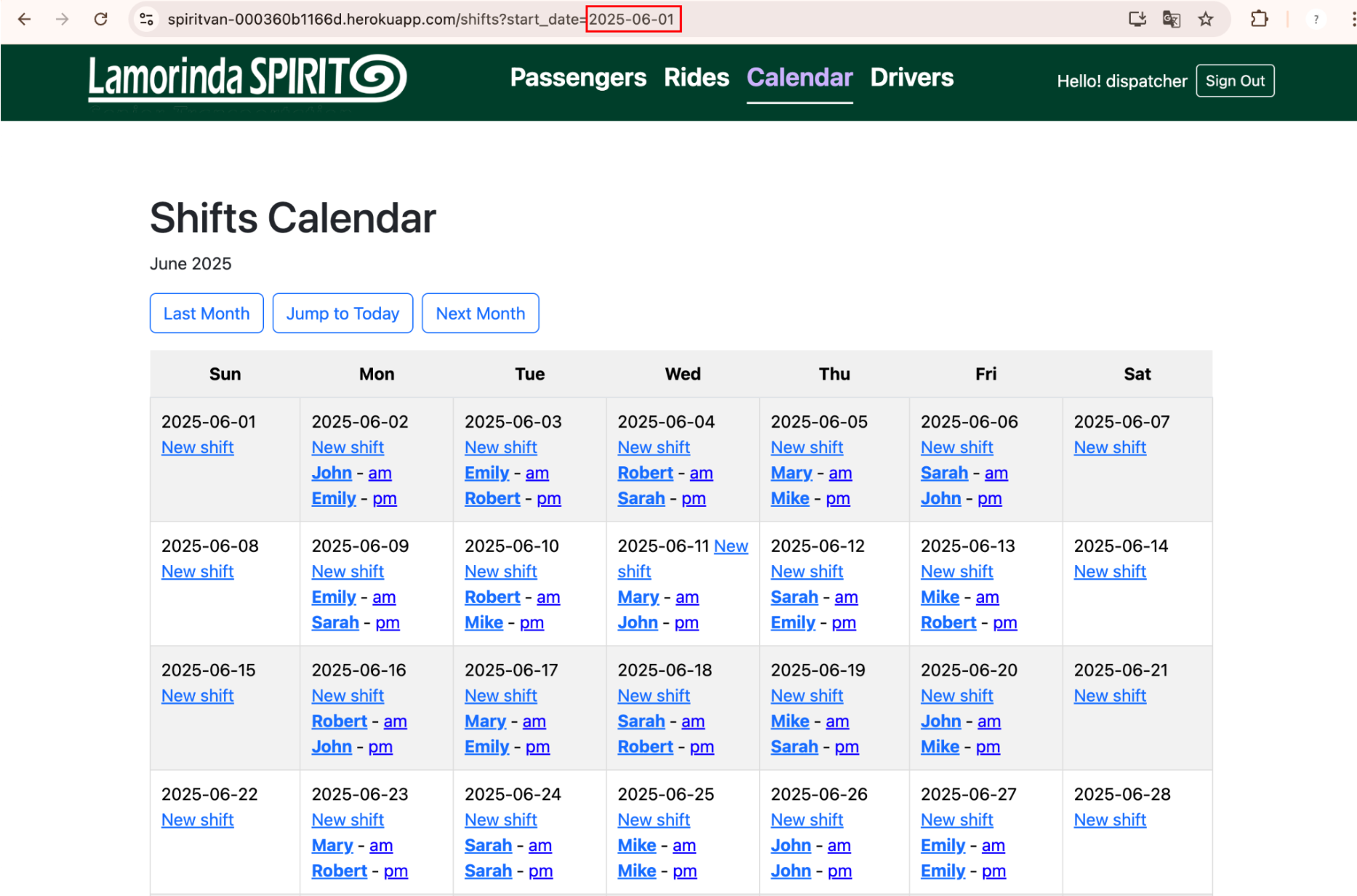
Task: Click the install app icon in address bar
Action: (1137, 19)
